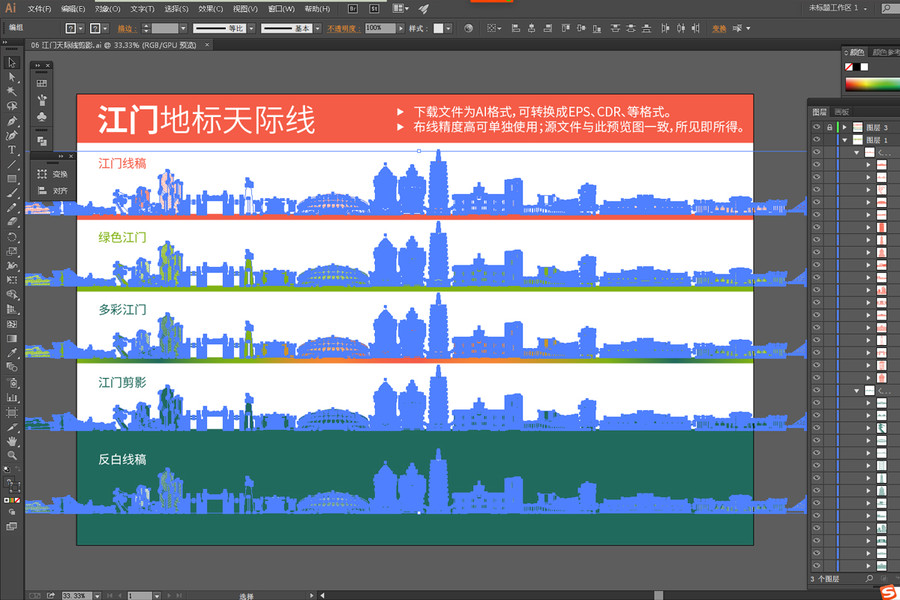Click the opacity 100% input field
Image resolution: width=900 pixels, height=600 pixels.
381,28
